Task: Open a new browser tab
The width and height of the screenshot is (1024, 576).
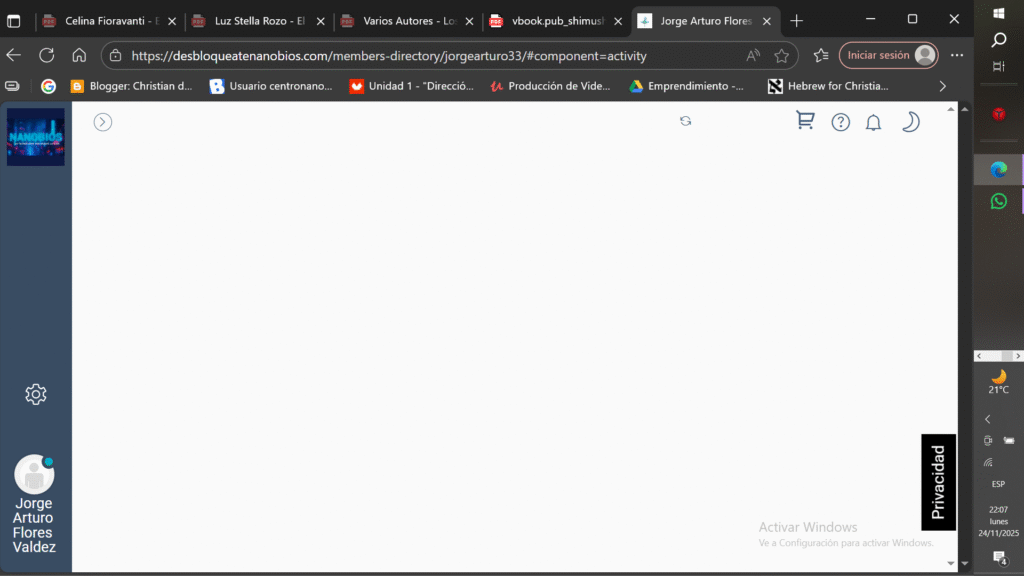Action: (x=796, y=20)
